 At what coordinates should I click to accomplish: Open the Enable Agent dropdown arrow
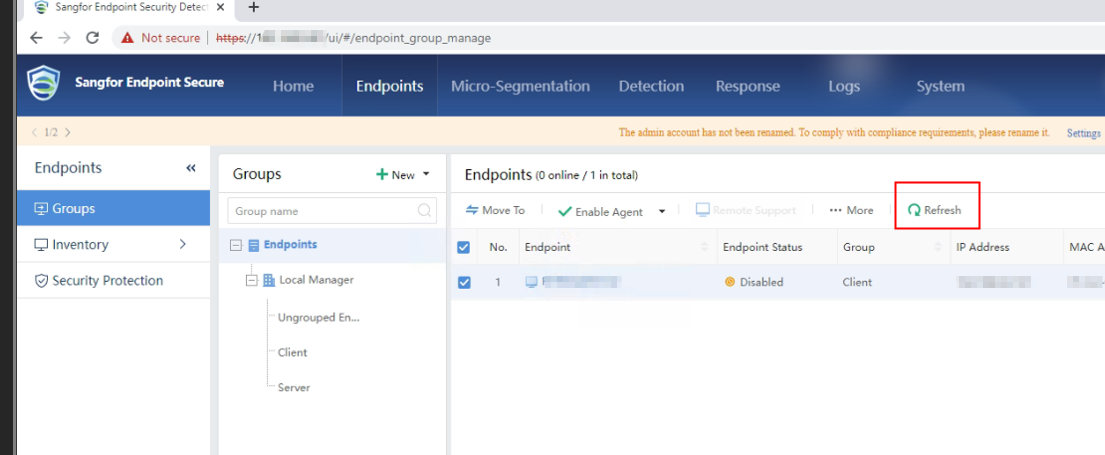[662, 211]
